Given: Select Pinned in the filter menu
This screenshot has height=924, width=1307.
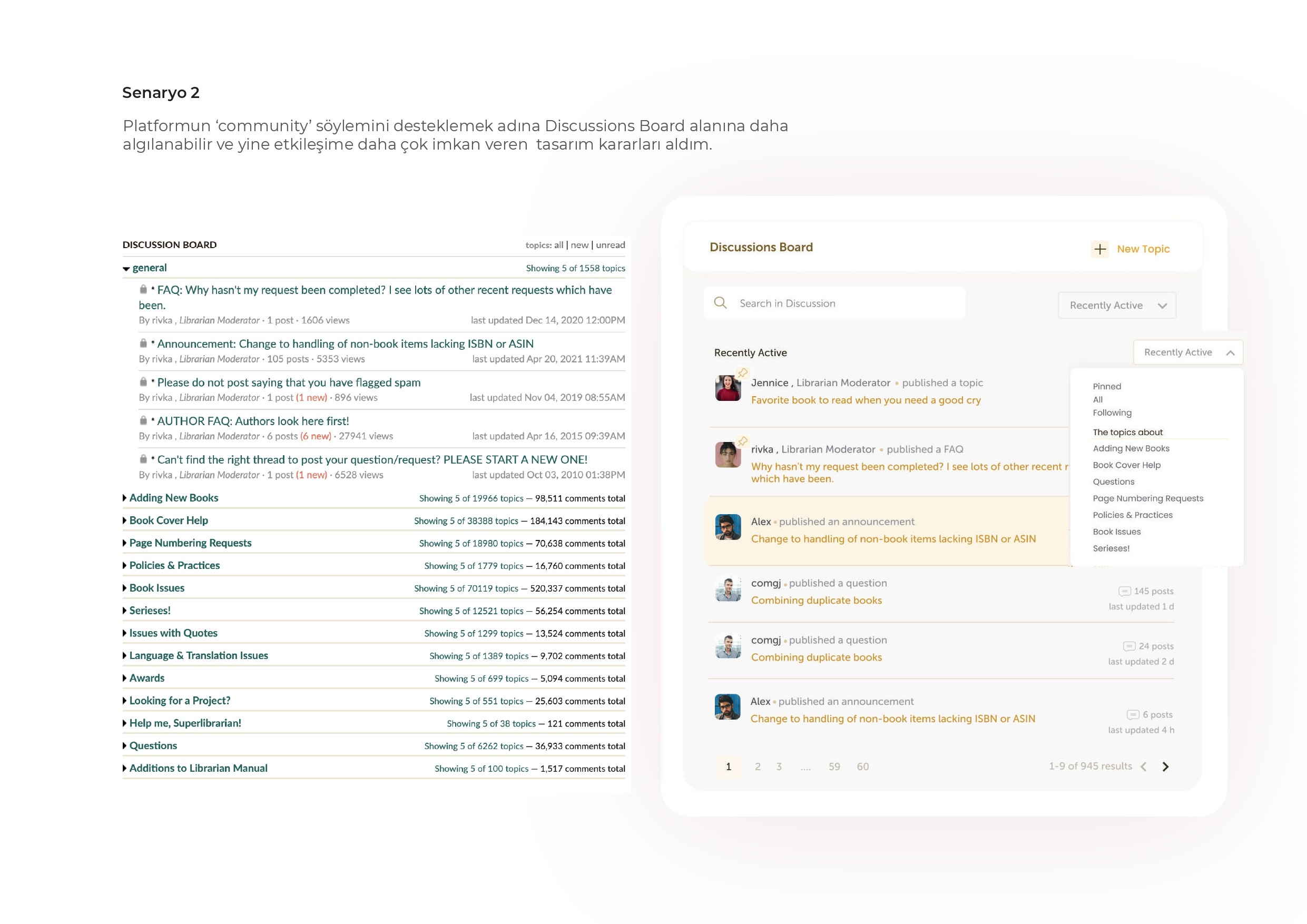Looking at the screenshot, I should point(1107,387).
